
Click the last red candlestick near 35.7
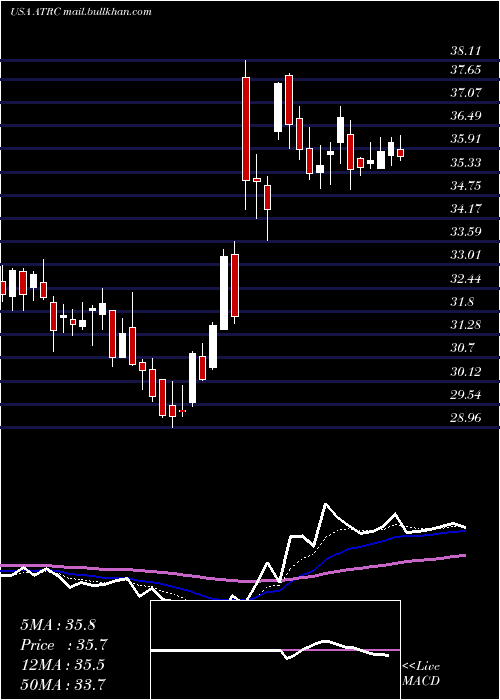[x=400, y=153]
